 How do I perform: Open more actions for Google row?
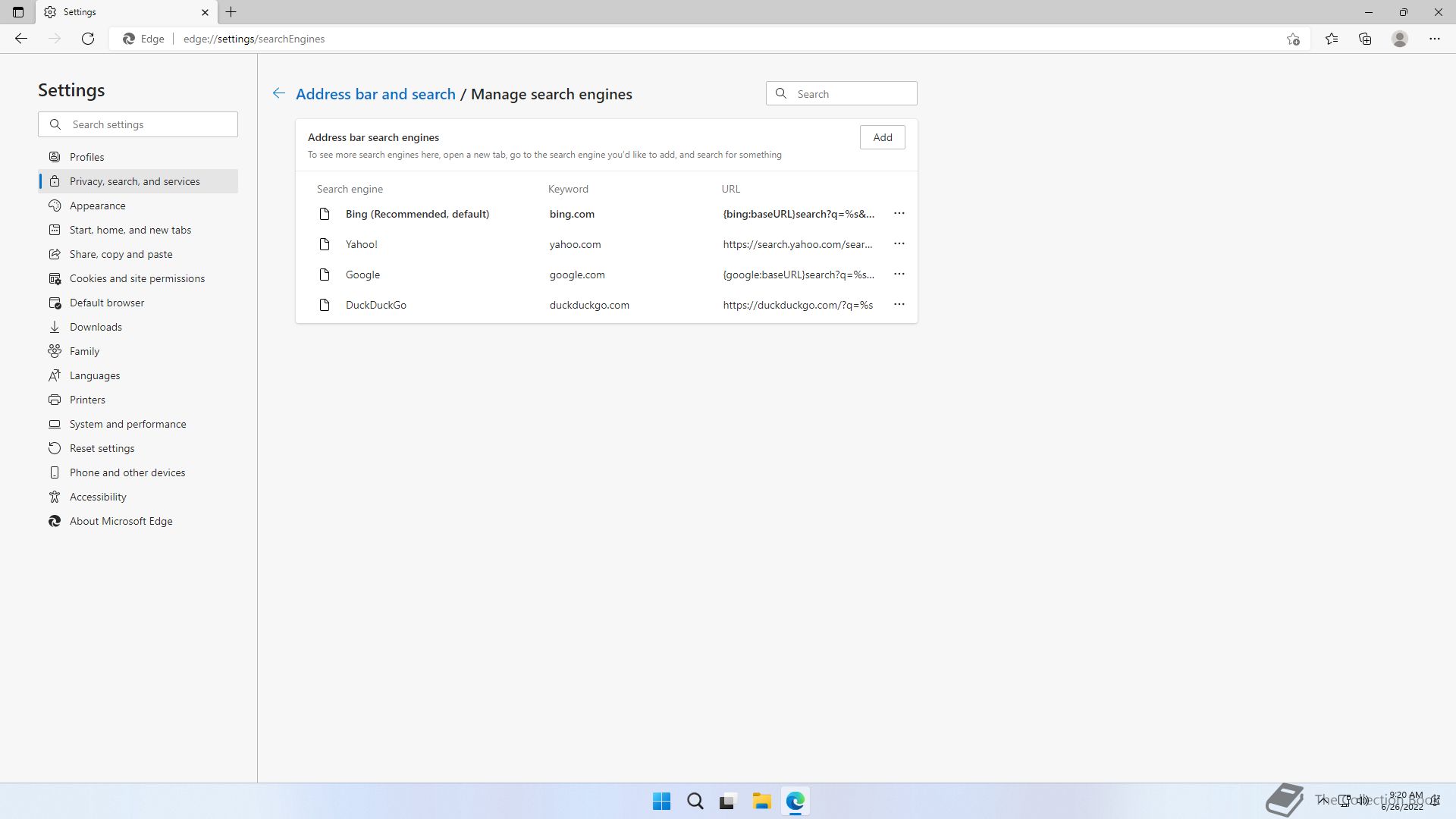click(899, 275)
